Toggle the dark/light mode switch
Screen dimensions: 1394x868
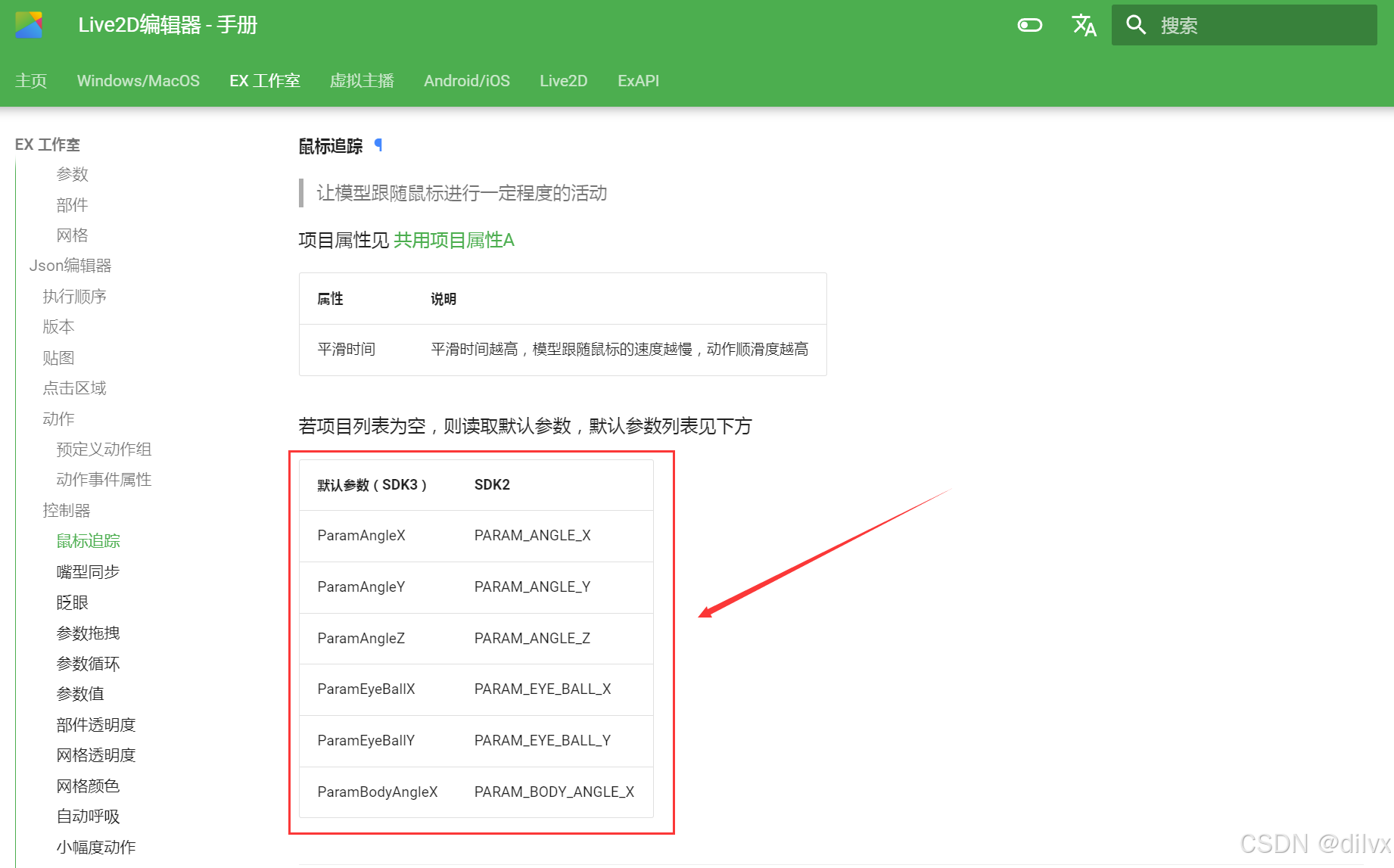[x=1029, y=26]
